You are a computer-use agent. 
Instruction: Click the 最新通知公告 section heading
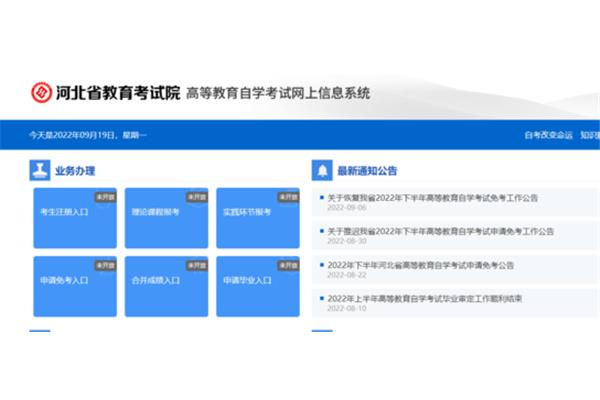[x=367, y=171]
